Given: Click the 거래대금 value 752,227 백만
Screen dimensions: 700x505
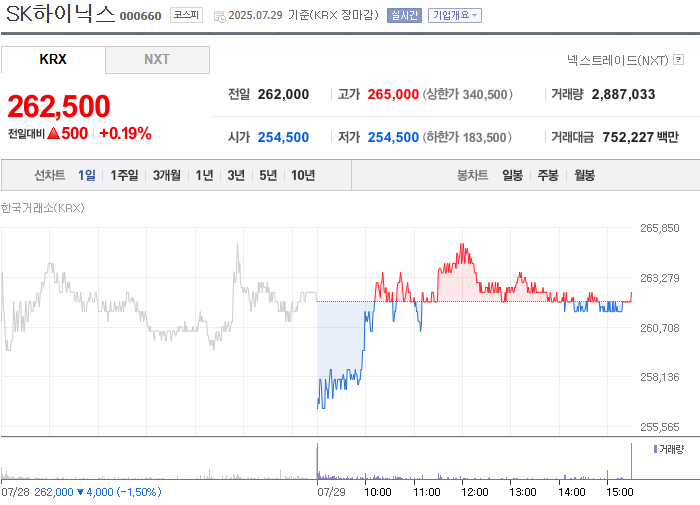Looking at the screenshot, I should click(x=640, y=137).
